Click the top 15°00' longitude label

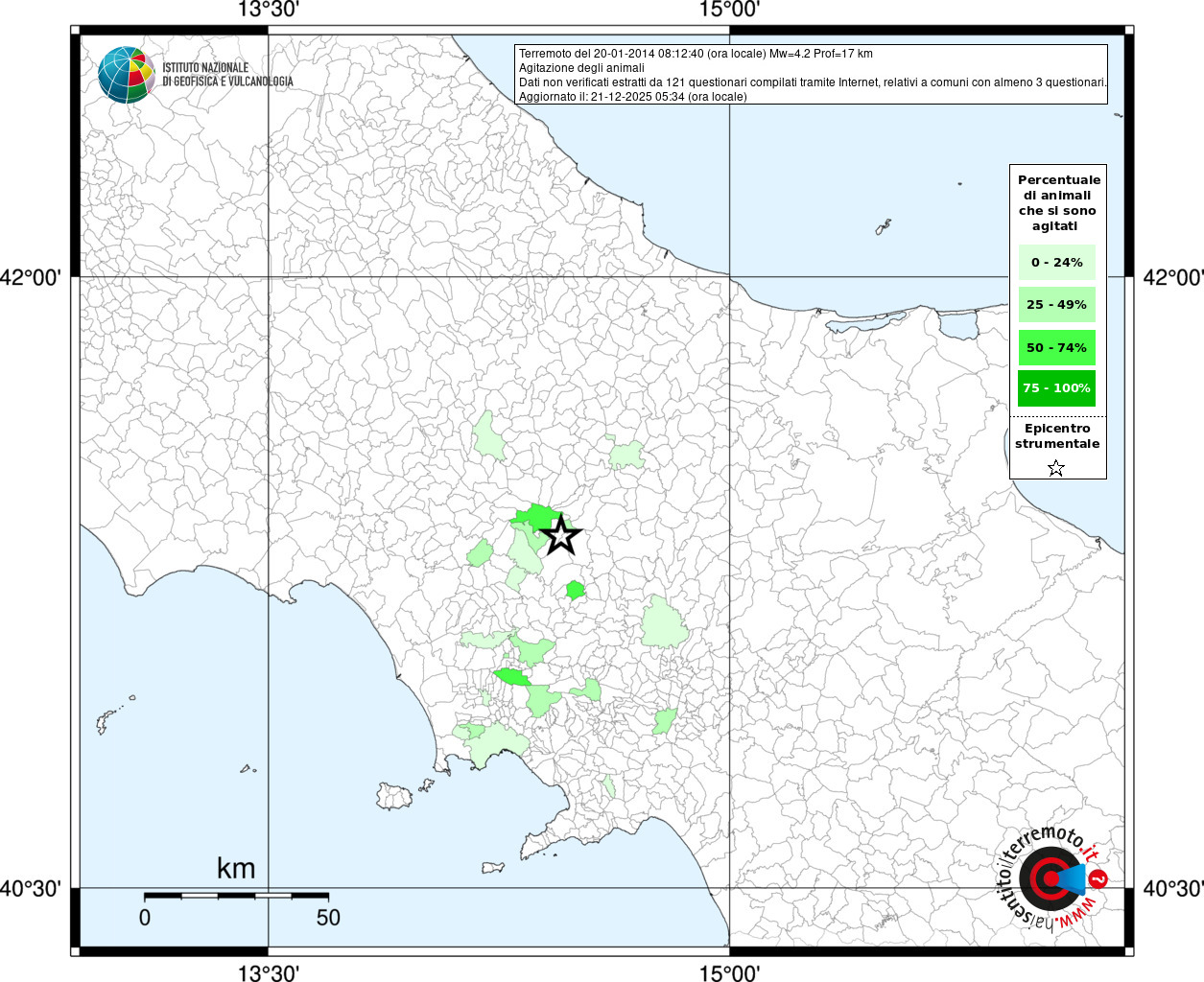pyautogui.click(x=729, y=11)
